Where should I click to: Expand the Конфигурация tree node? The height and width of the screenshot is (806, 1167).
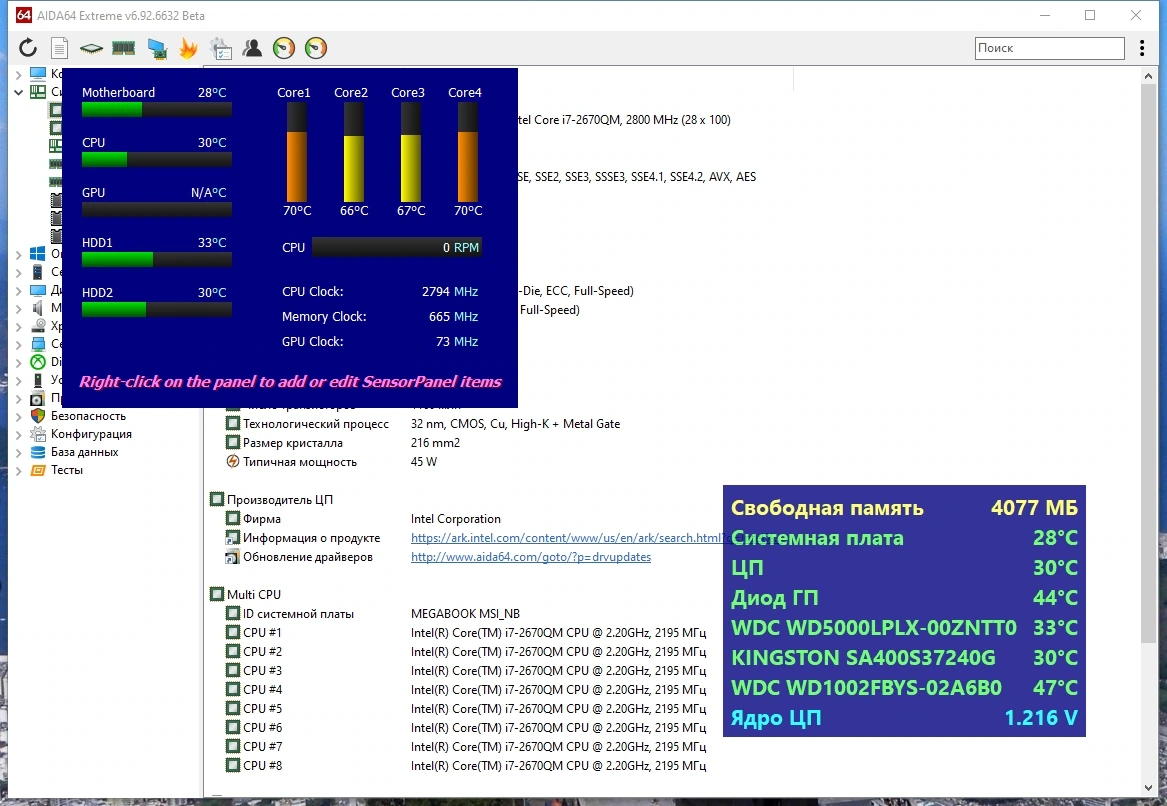(x=19, y=434)
